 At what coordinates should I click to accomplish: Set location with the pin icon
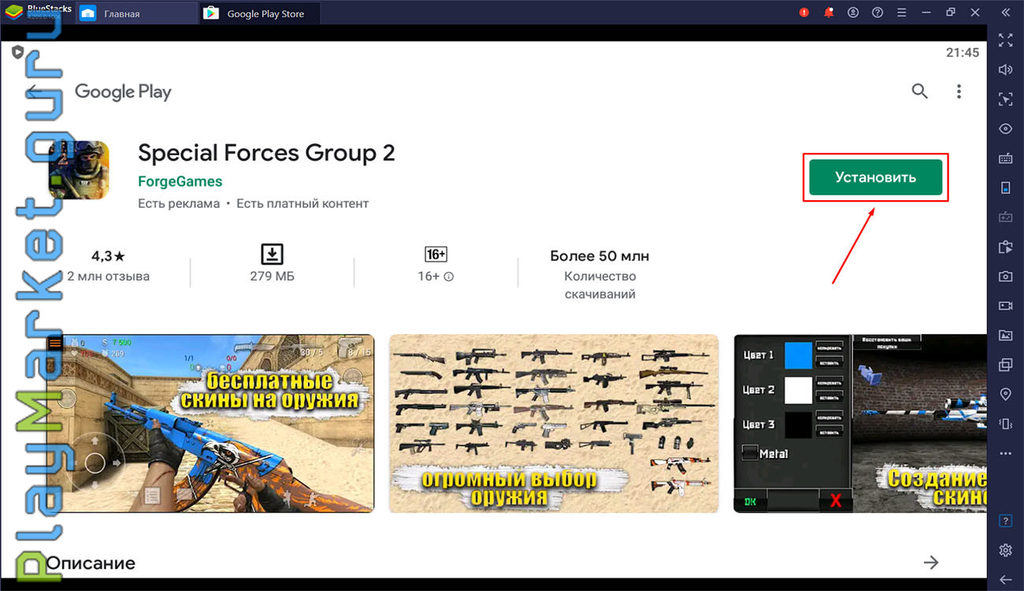pyautogui.click(x=1006, y=394)
